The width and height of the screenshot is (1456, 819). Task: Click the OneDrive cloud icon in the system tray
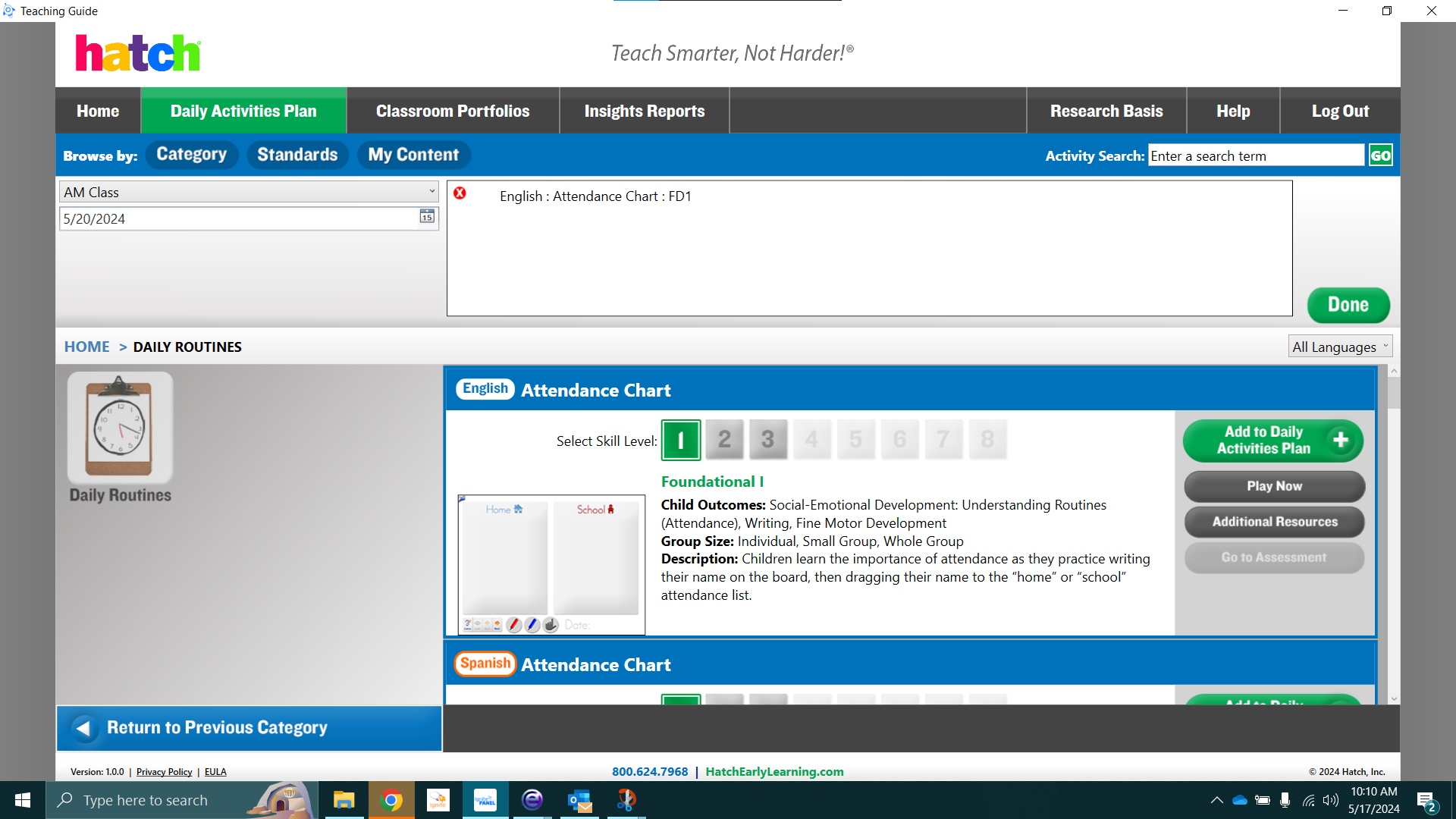click(x=1239, y=800)
